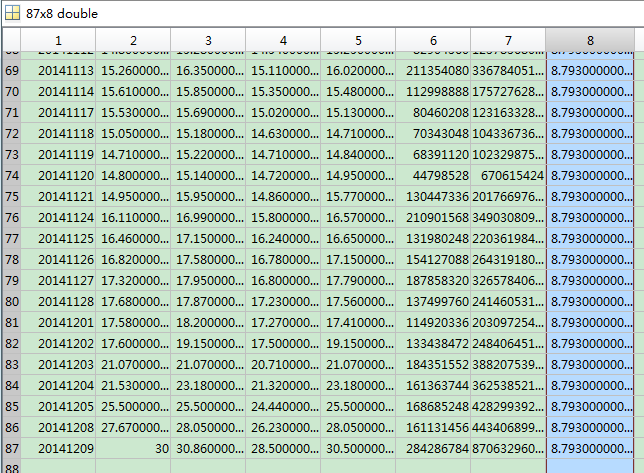Viewport: 644px width, 473px height.
Task: Click cell 68391120 in column 6
Action: (x=433, y=154)
